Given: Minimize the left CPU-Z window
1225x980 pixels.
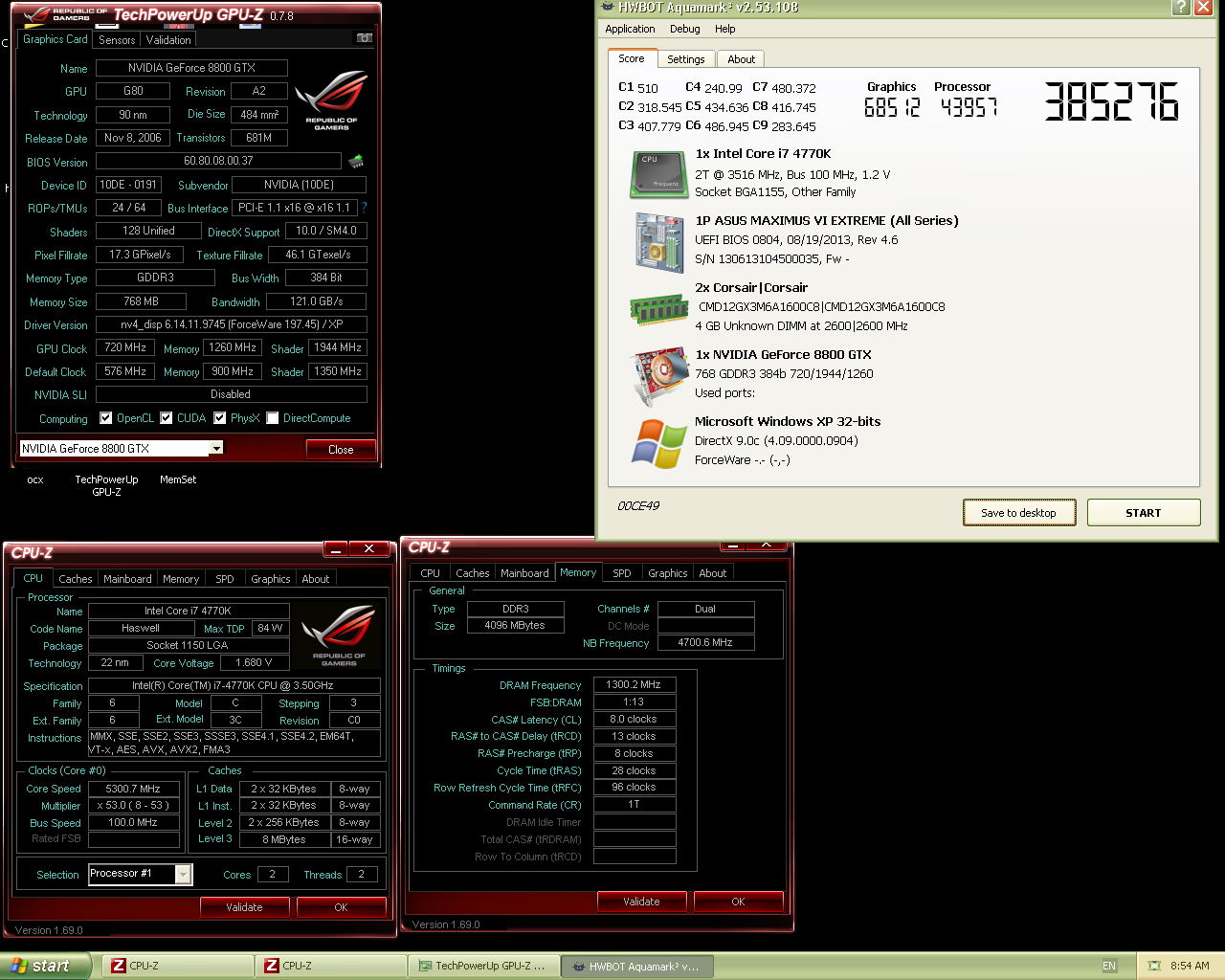Looking at the screenshot, I should click(x=336, y=548).
